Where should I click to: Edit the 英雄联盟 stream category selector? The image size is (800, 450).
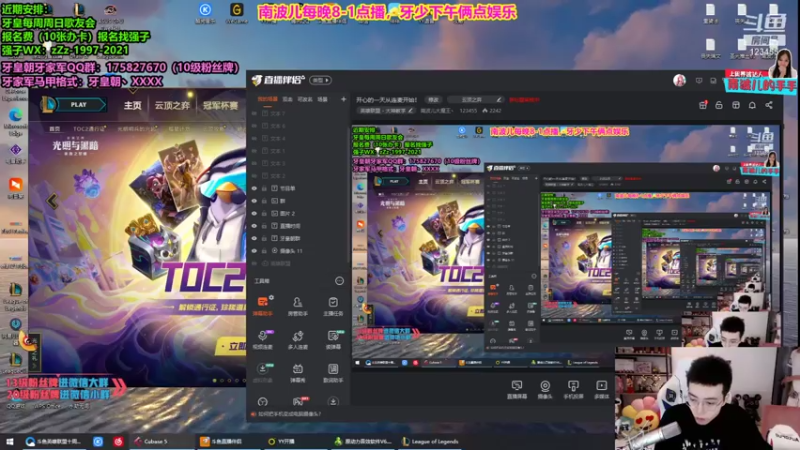387,111
